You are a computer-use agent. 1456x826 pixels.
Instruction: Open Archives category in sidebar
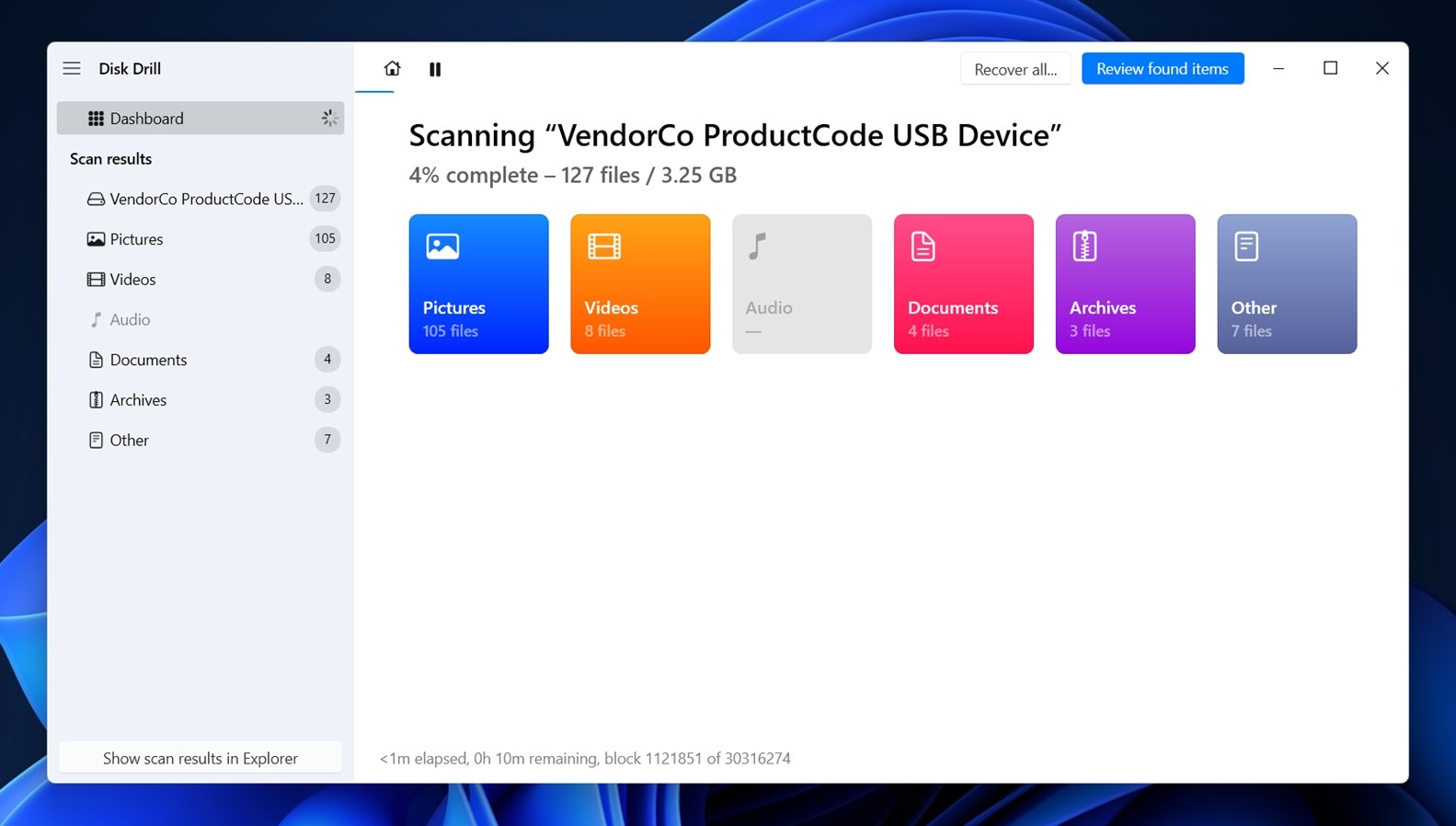pyautogui.click(x=138, y=400)
